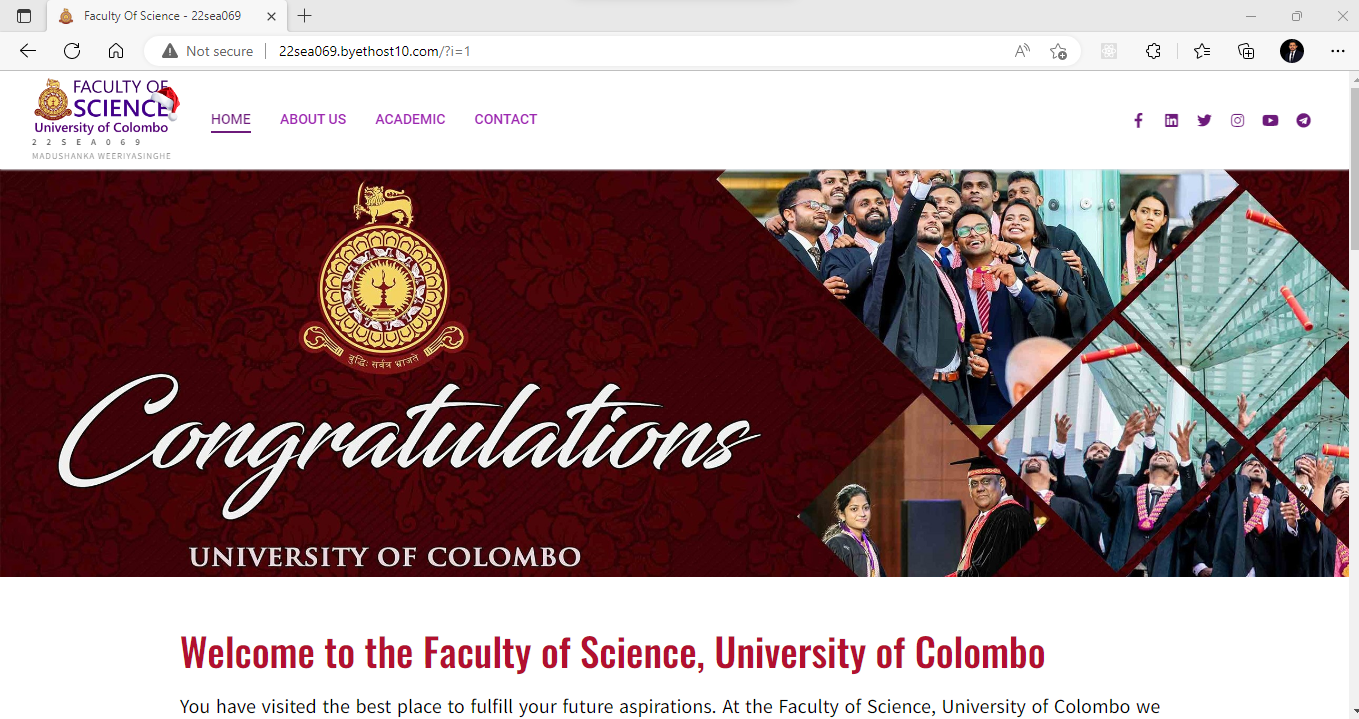Go to the ACADEMIC page link

click(x=410, y=119)
